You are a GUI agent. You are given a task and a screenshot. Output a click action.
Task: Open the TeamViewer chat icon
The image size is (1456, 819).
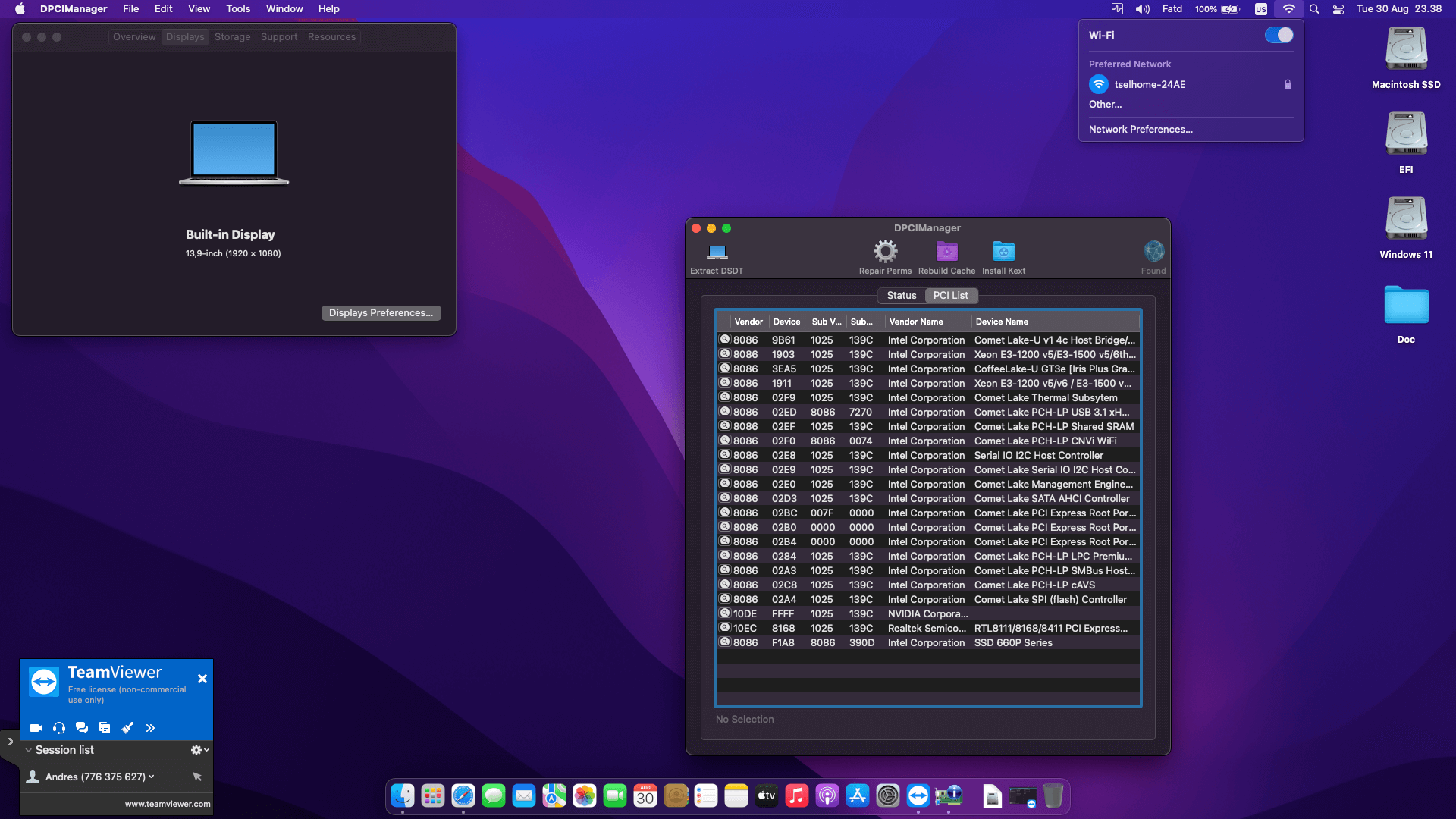pyautogui.click(x=81, y=727)
